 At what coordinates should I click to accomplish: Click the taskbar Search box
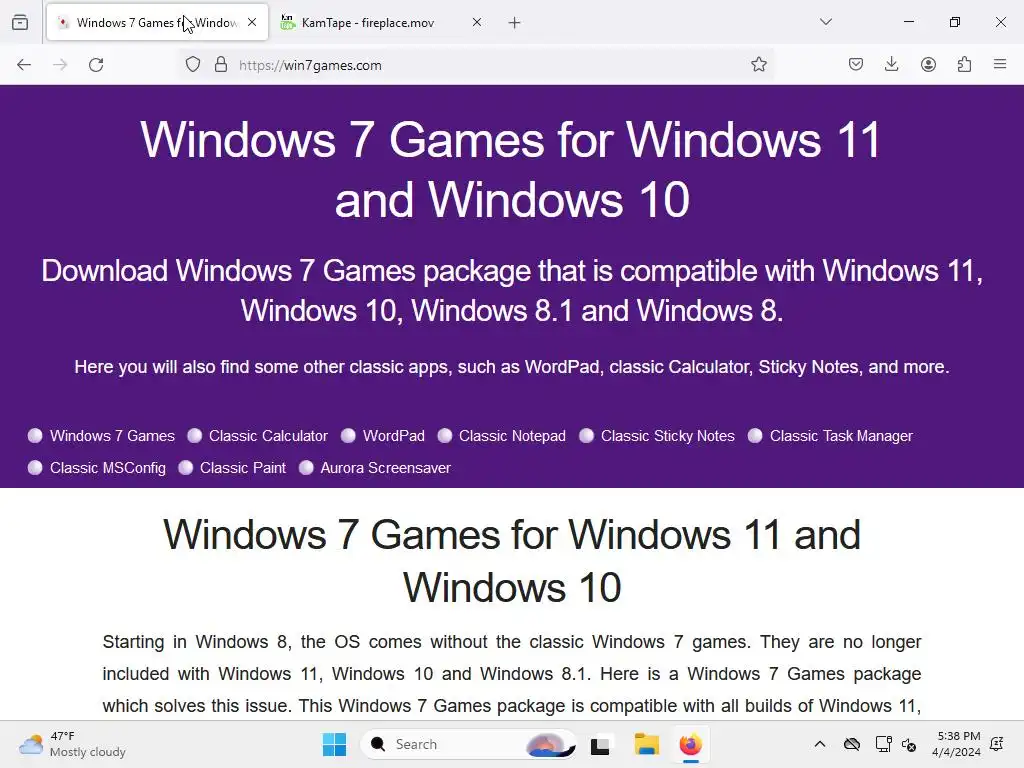coord(468,744)
